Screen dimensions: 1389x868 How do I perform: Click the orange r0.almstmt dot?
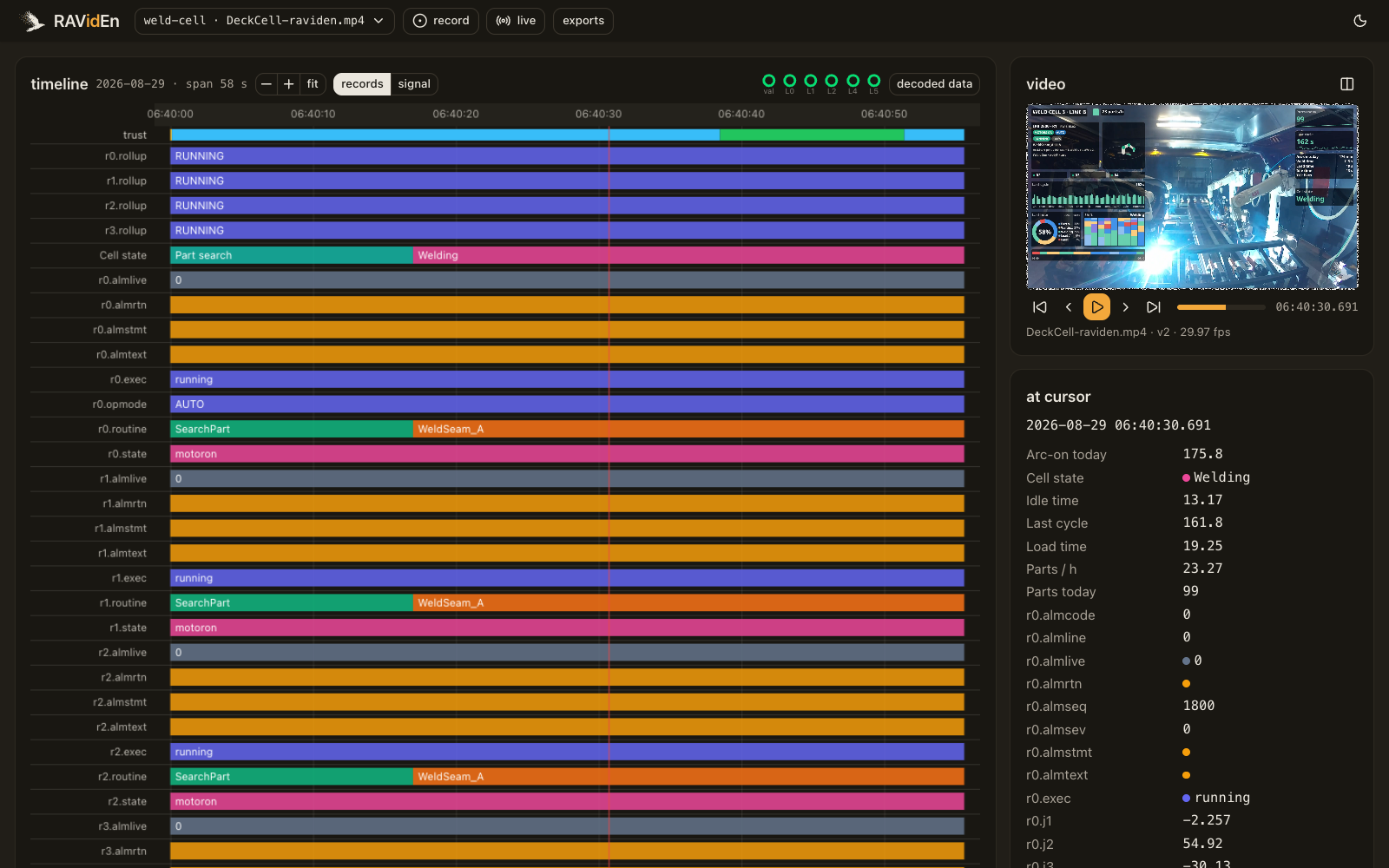pyautogui.click(x=1187, y=753)
